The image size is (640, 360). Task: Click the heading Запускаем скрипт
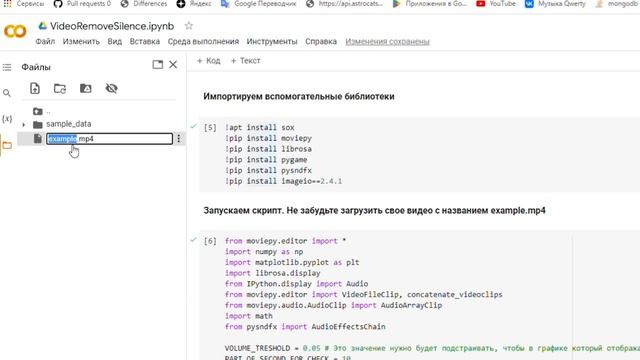(x=244, y=211)
